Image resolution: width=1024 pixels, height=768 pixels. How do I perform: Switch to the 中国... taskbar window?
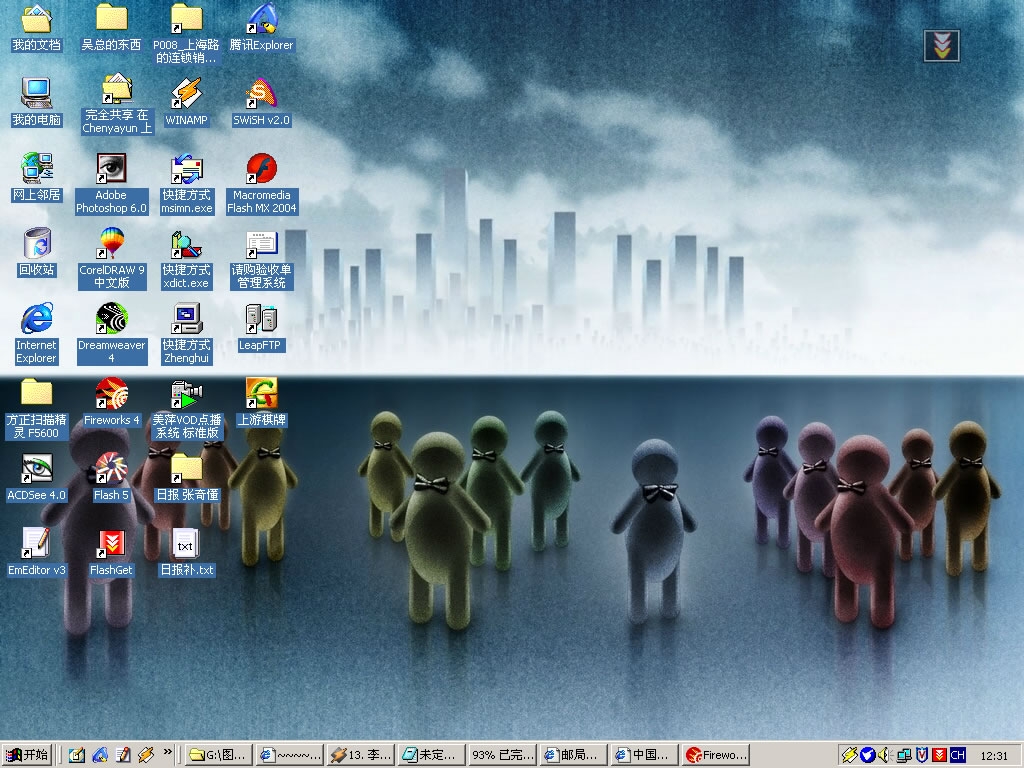(643, 755)
